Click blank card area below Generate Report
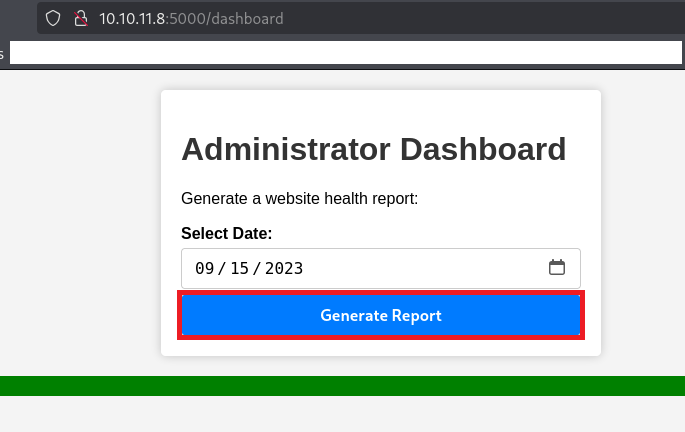 (x=380, y=347)
